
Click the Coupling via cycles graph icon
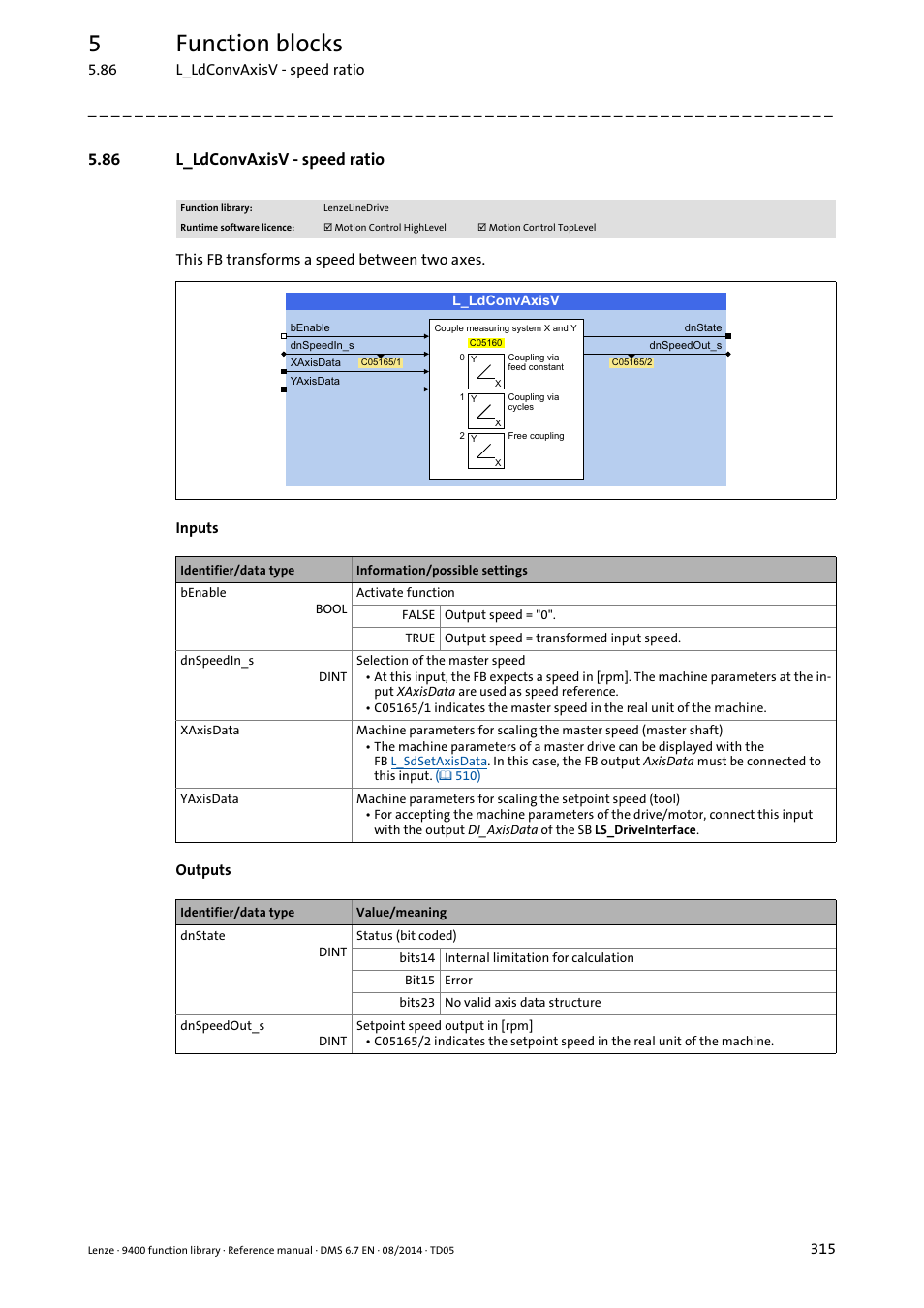pyautogui.click(x=486, y=411)
